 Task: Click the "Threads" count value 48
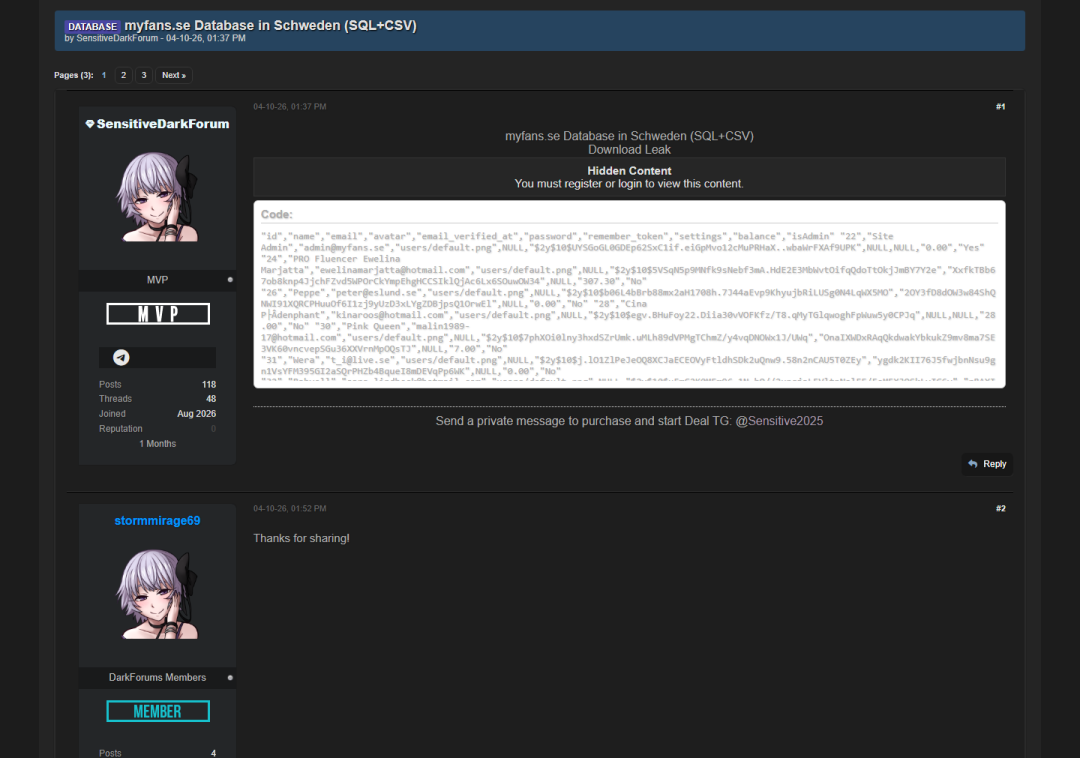[x=211, y=399]
